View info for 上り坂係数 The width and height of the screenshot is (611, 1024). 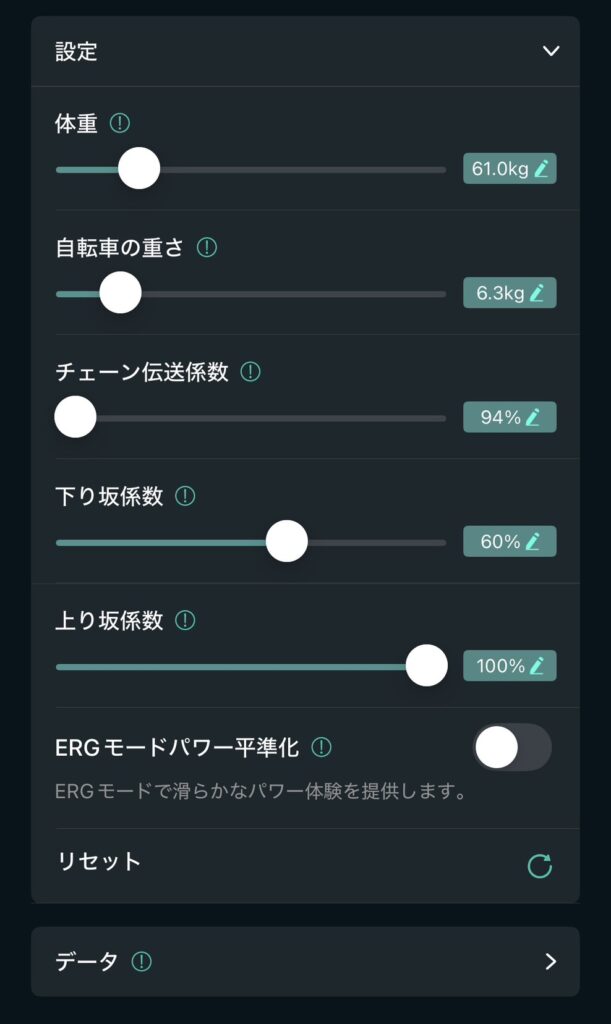(185, 620)
